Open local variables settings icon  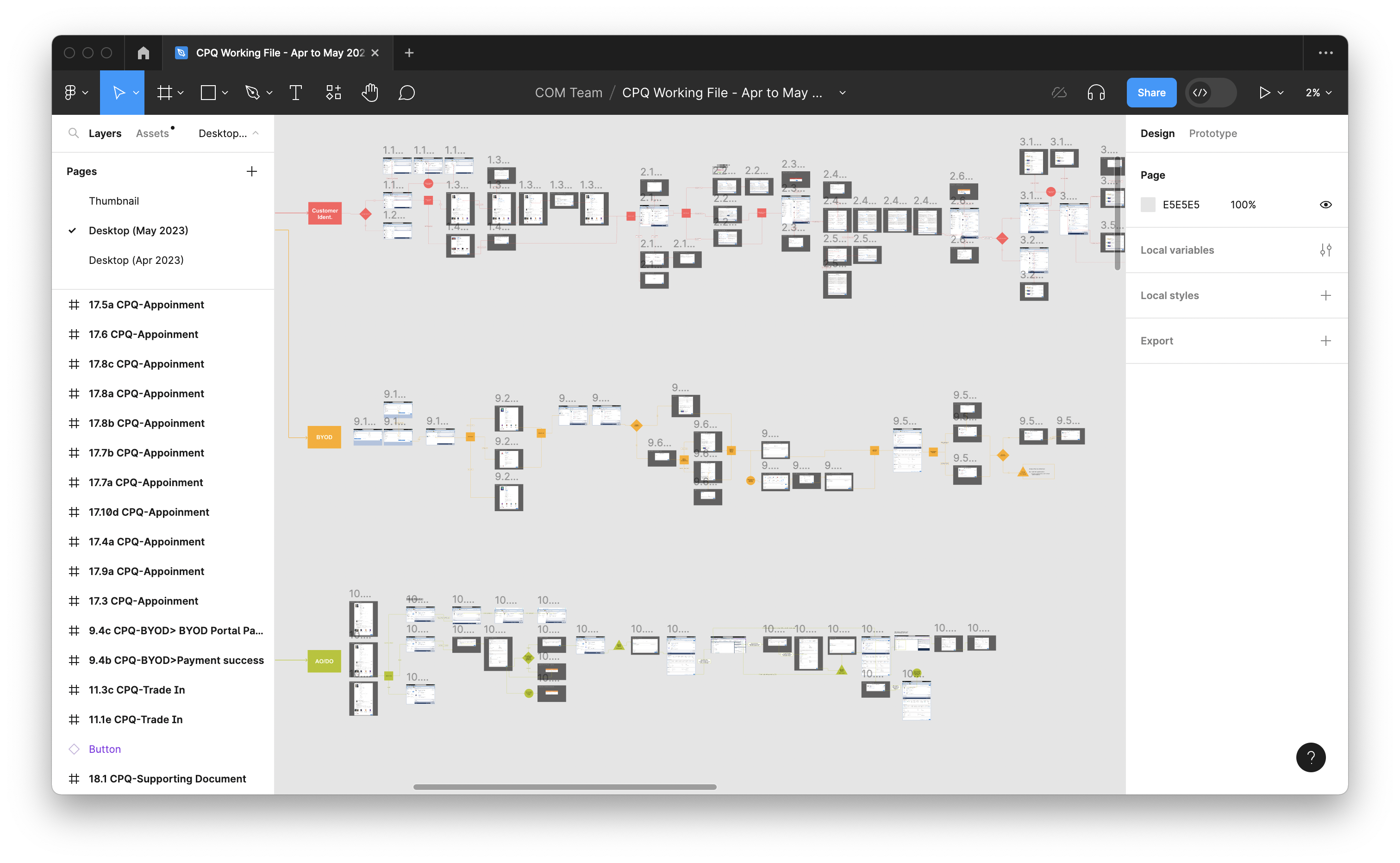point(1325,250)
